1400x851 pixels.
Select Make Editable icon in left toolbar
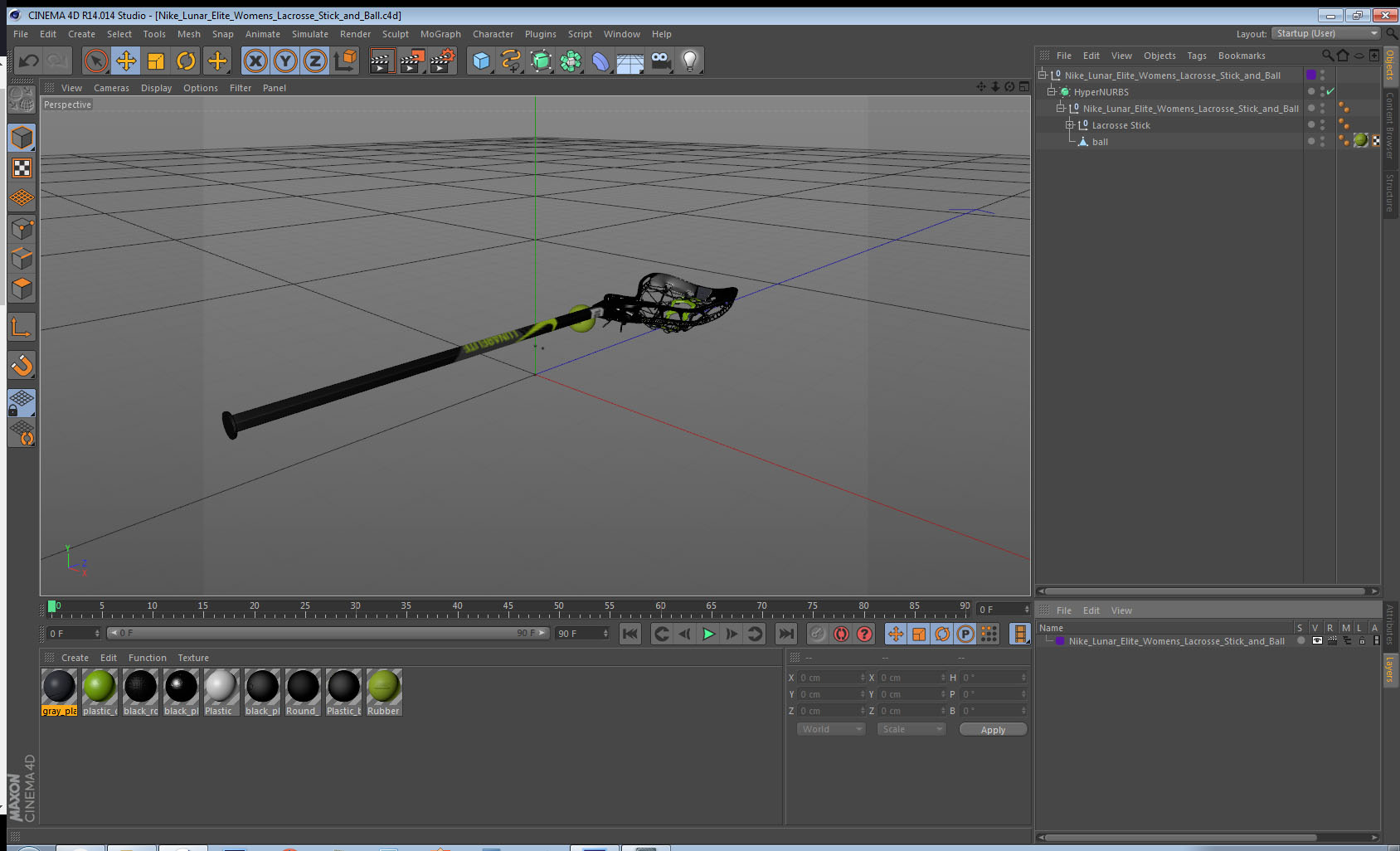click(22, 100)
